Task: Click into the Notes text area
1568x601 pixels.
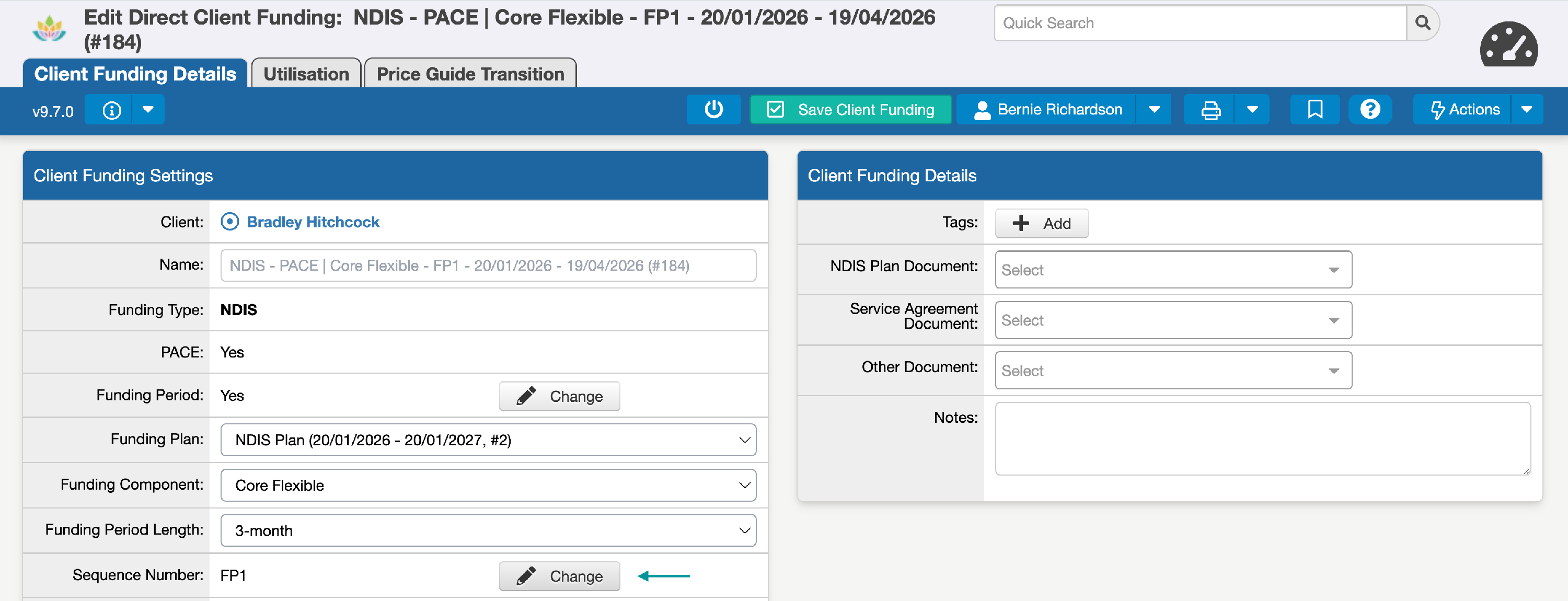Action: (1262, 438)
